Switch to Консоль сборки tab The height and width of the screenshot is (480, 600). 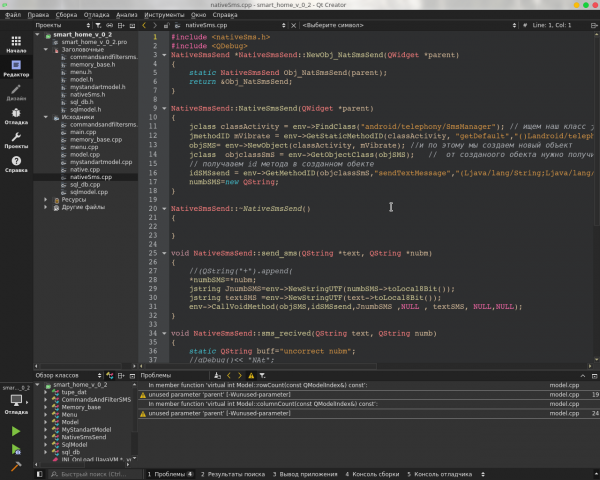click(372, 474)
